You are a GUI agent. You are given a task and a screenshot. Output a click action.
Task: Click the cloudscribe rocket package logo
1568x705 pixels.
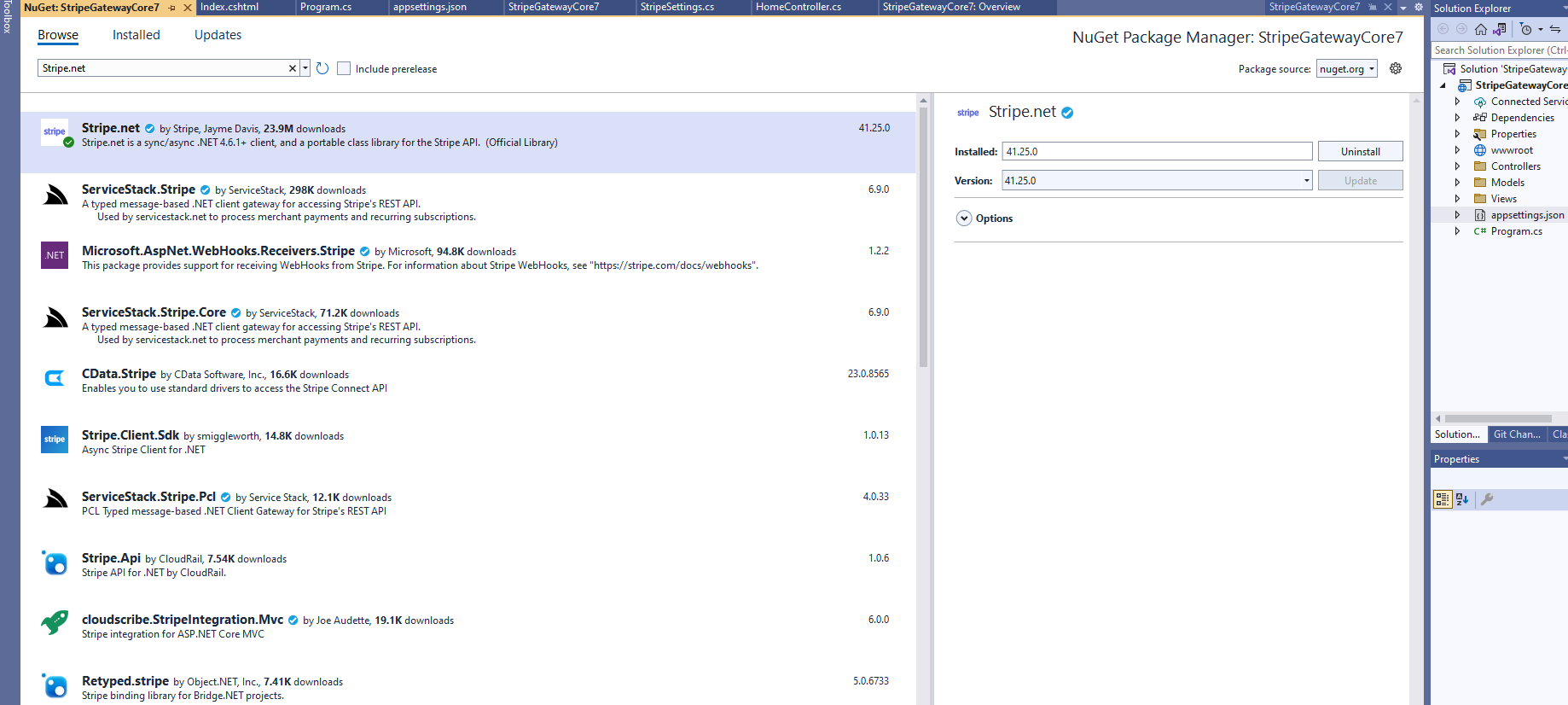pyautogui.click(x=55, y=622)
